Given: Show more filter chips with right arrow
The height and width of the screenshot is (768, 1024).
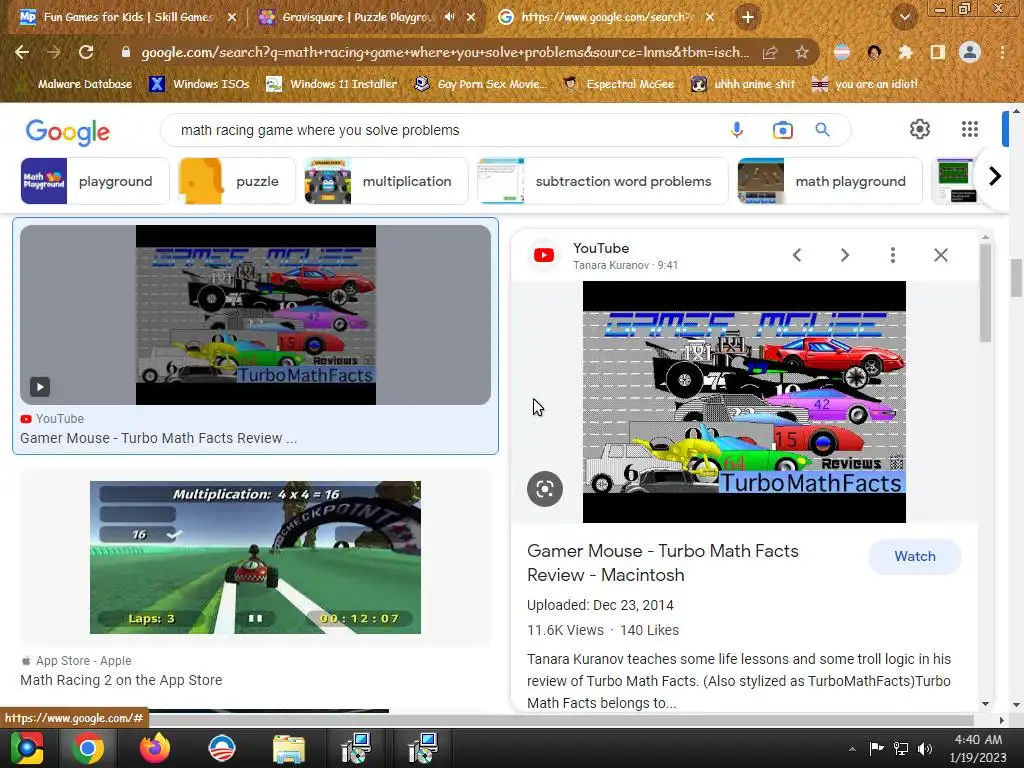Looking at the screenshot, I should click(994, 176).
